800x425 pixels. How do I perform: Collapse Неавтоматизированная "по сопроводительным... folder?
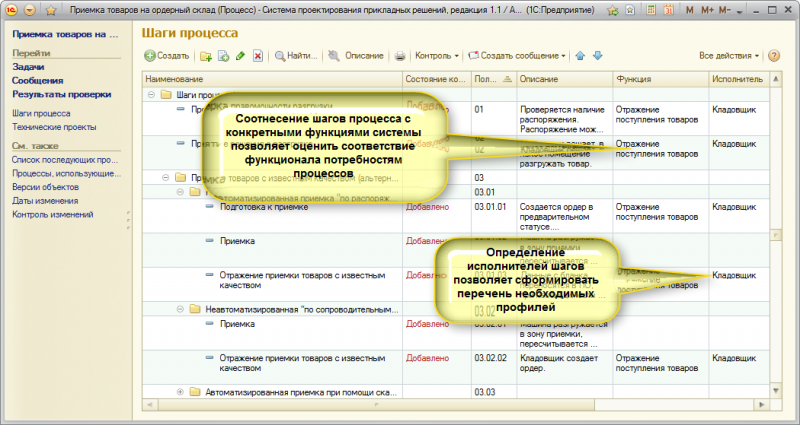coord(180,309)
